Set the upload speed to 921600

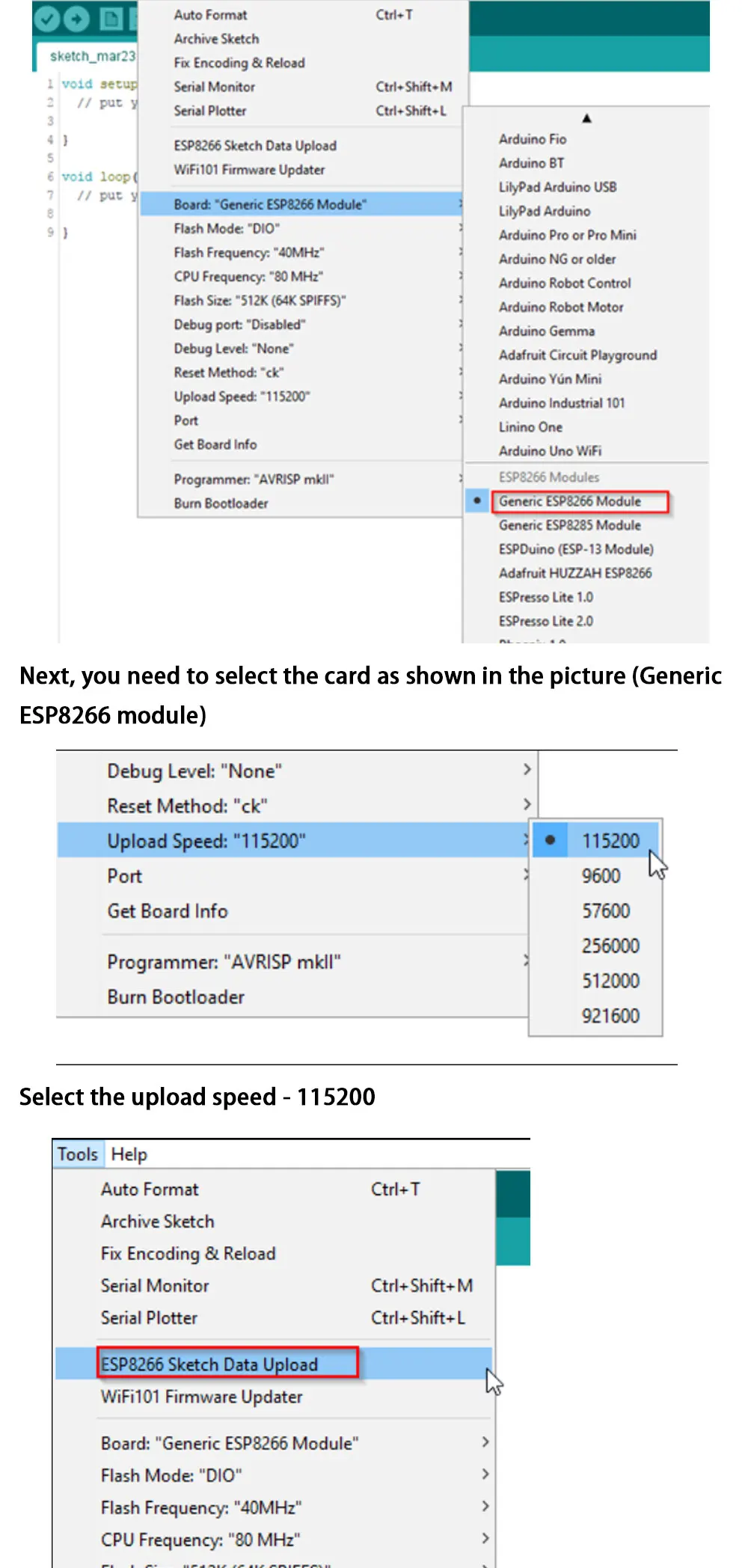[x=610, y=1016]
